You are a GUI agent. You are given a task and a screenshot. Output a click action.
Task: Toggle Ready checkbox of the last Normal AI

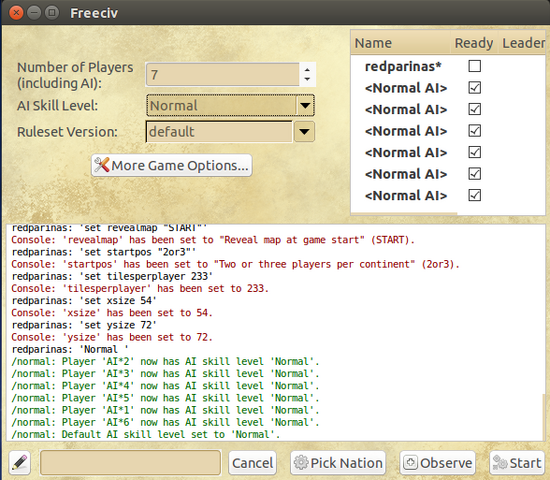[474, 195]
